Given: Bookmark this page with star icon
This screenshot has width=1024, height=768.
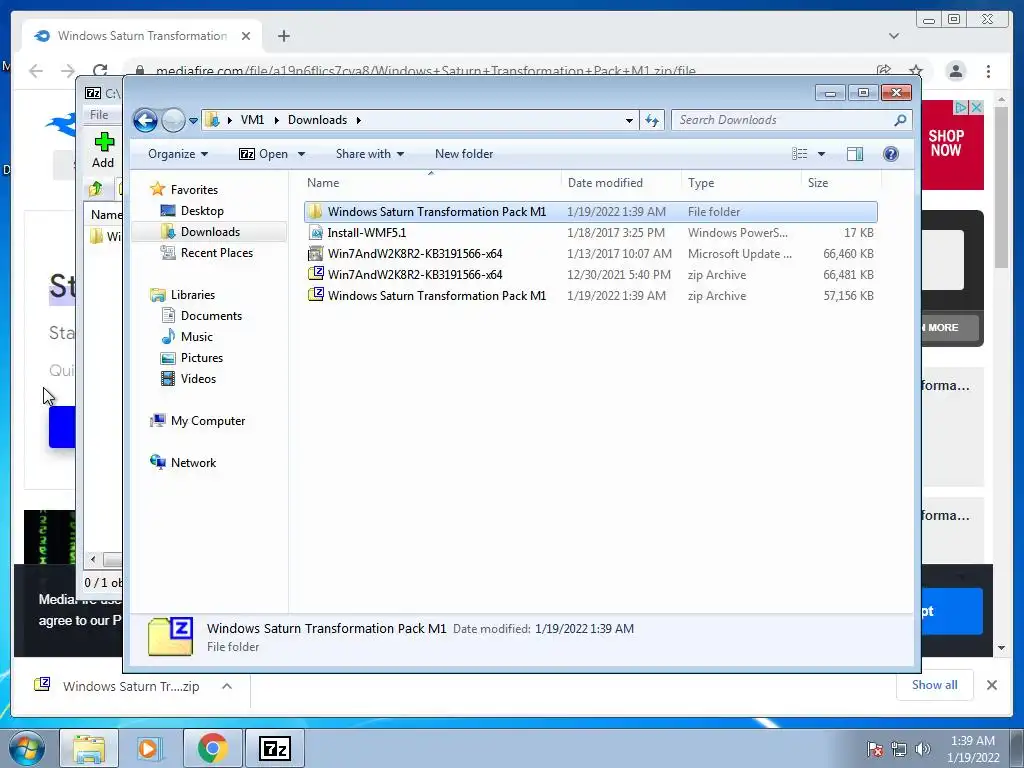Looking at the screenshot, I should [916, 71].
